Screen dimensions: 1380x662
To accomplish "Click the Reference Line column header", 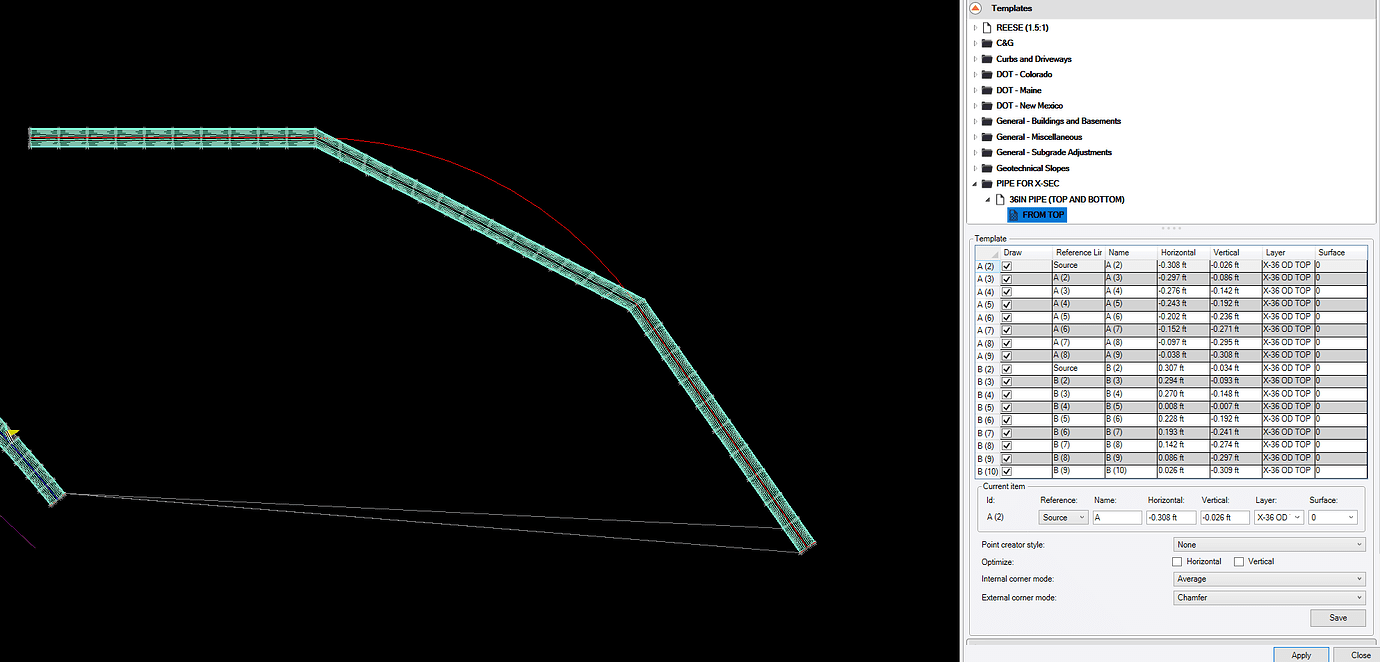I will 1077,252.
